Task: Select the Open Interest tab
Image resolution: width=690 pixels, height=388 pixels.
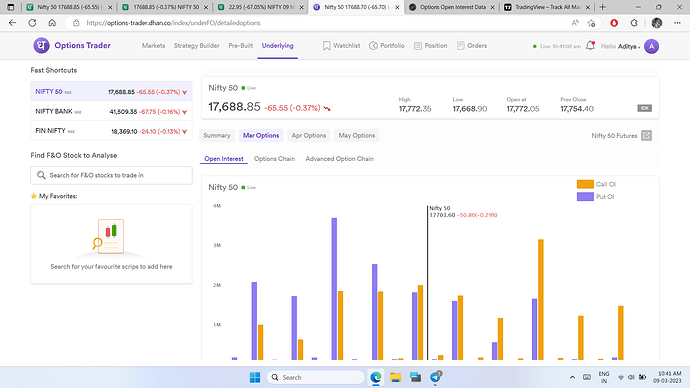Action: point(224,159)
